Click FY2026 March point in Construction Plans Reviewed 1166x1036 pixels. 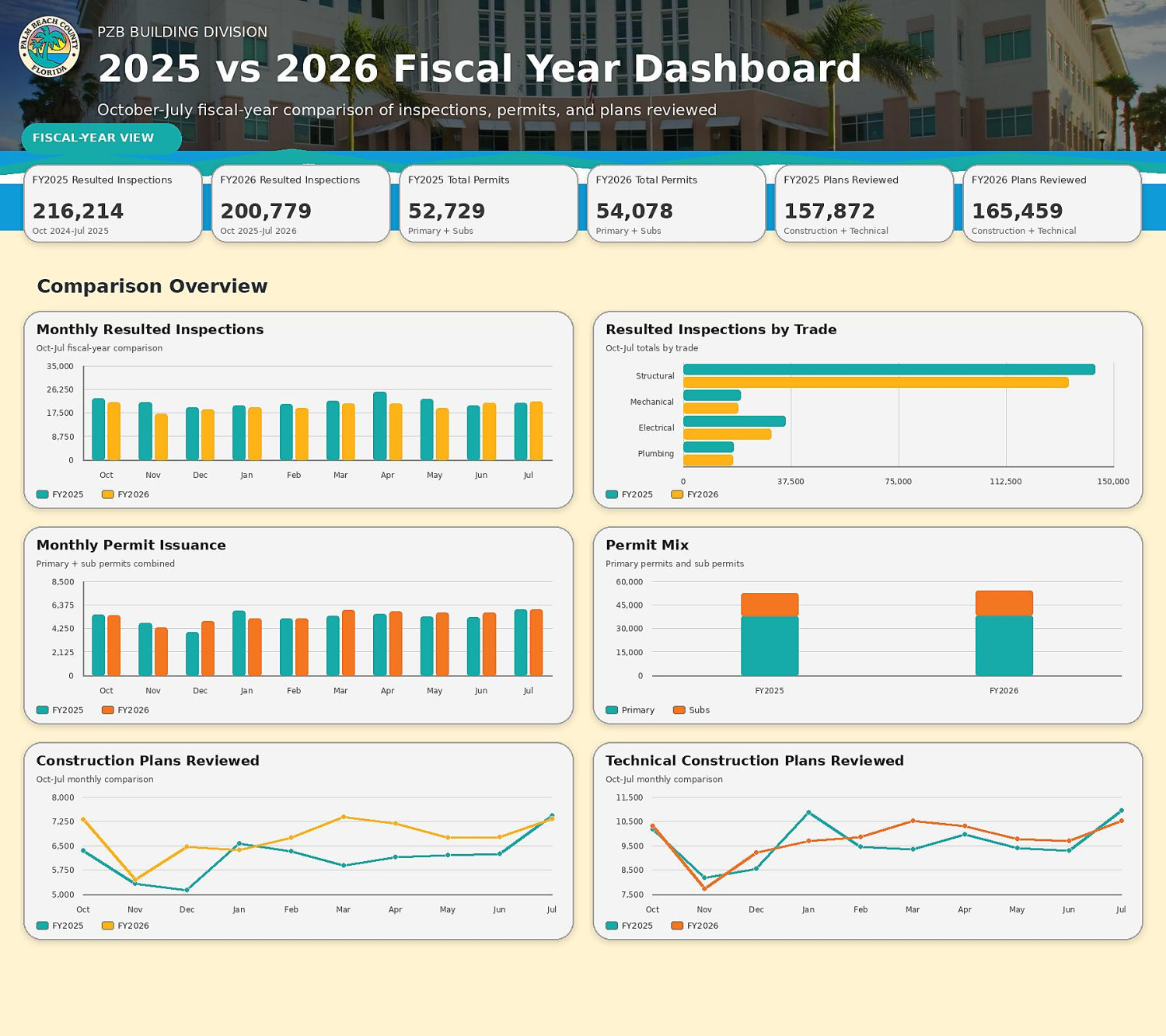(344, 817)
